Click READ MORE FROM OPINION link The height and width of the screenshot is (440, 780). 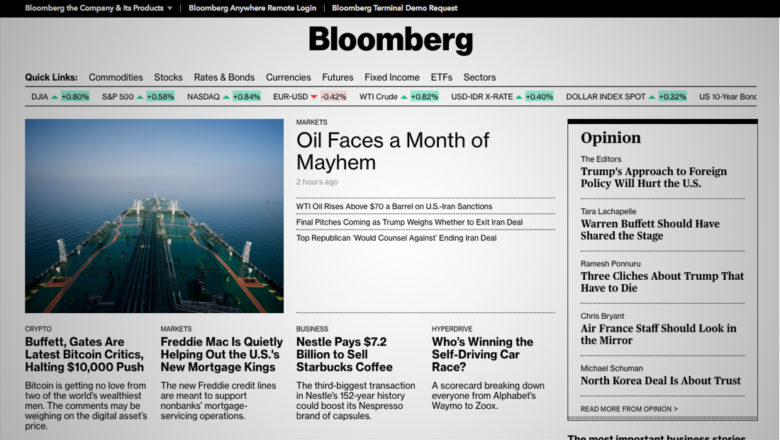point(629,409)
